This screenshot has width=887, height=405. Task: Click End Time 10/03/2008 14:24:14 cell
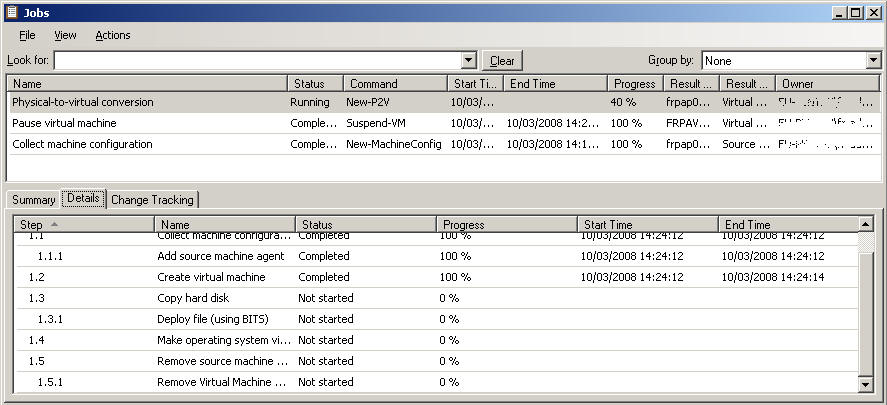(x=773, y=277)
